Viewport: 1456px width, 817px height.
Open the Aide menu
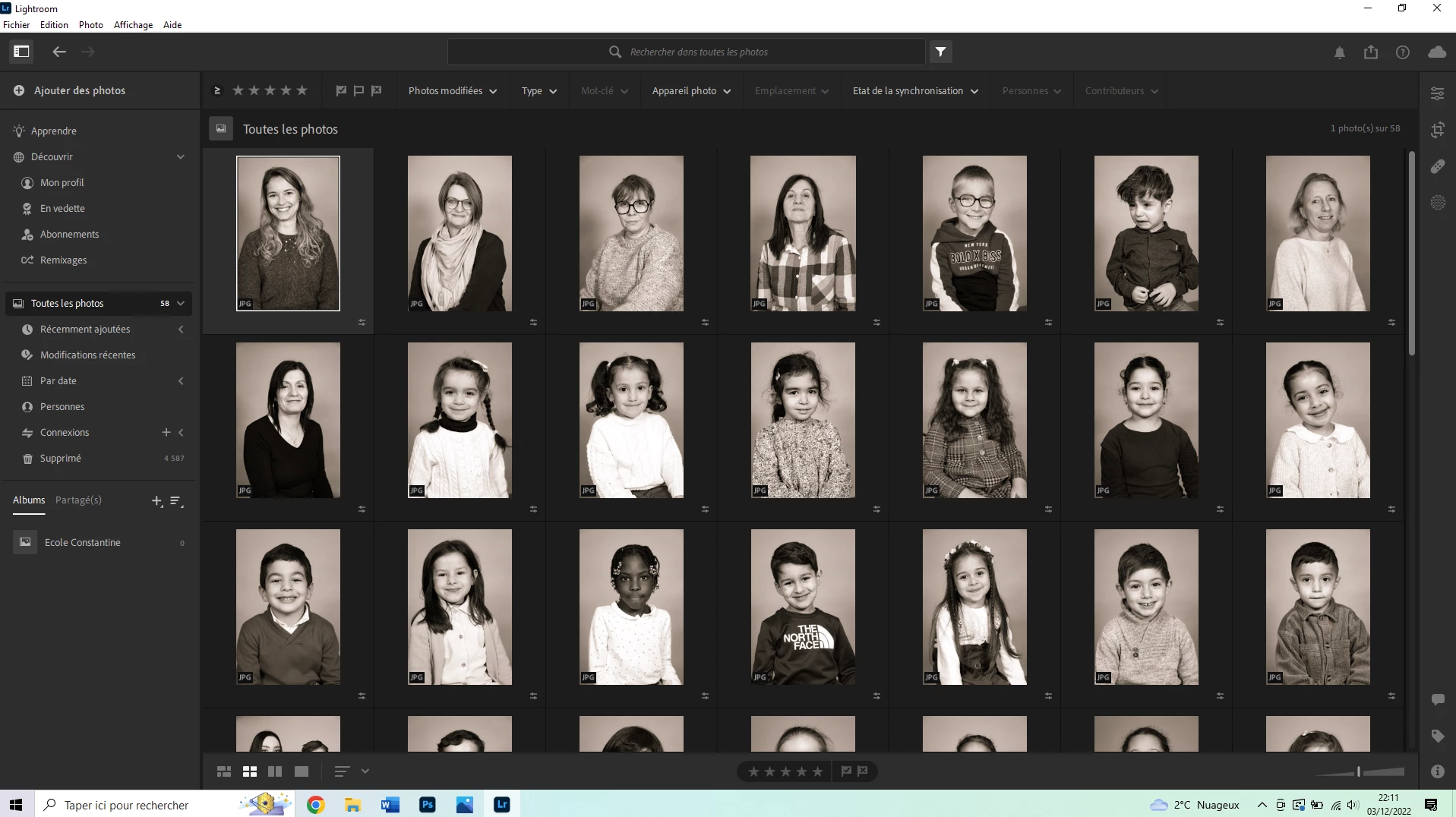[172, 24]
